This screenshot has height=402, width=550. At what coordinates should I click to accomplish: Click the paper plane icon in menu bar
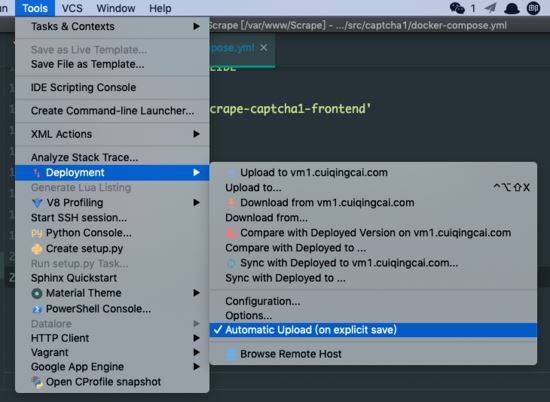click(x=490, y=8)
